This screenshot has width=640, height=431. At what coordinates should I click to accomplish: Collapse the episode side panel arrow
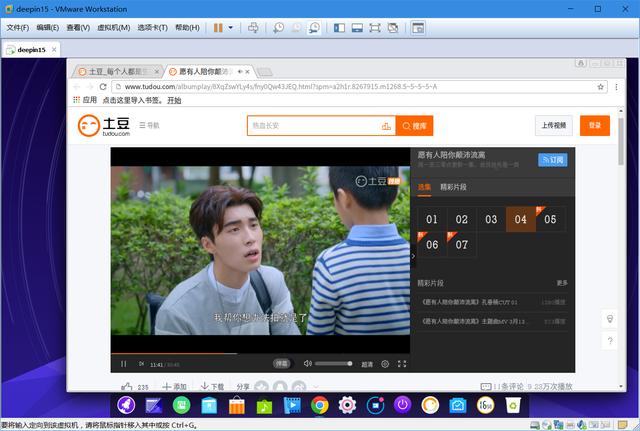(413, 256)
